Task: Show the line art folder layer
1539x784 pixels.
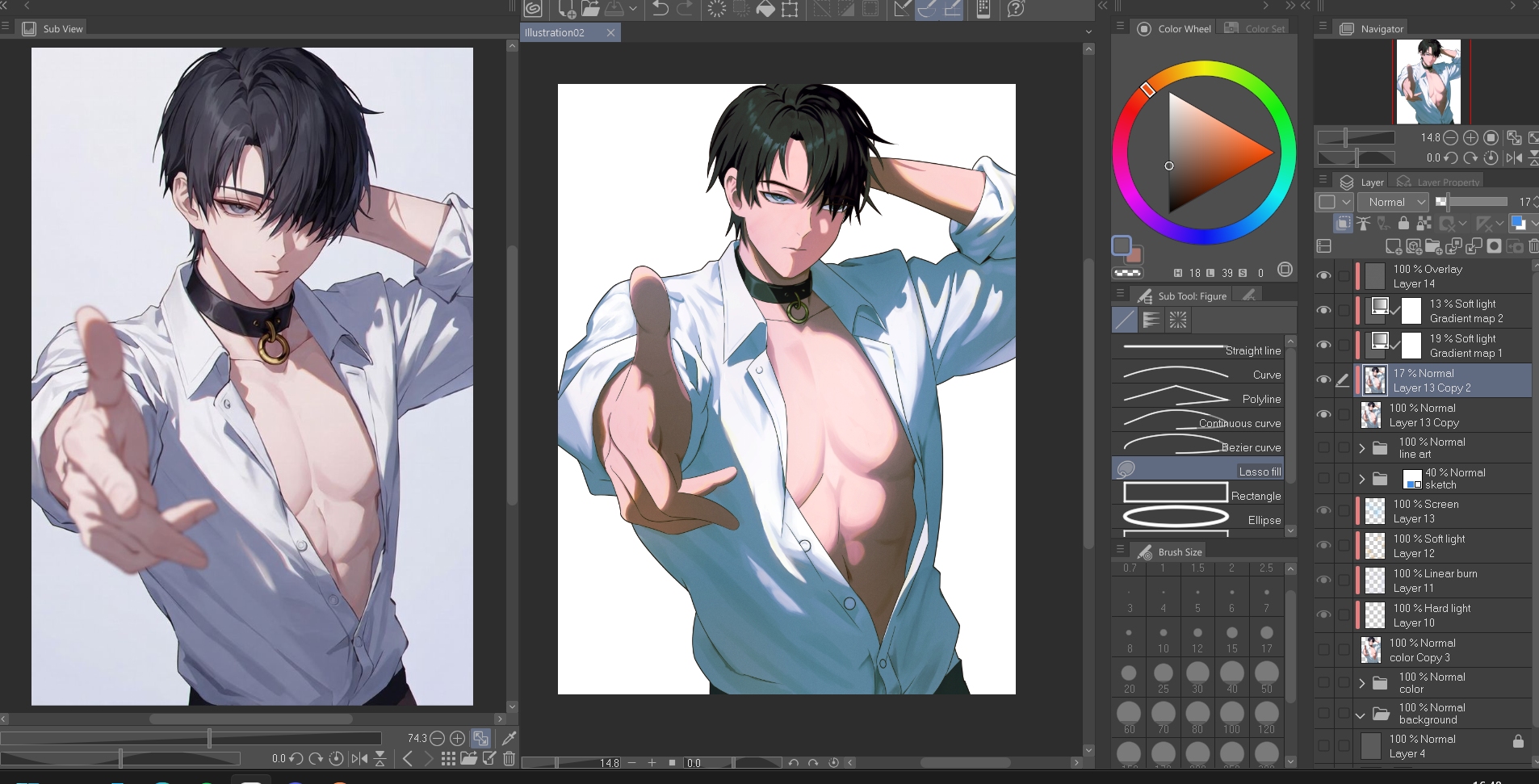Action: (x=1323, y=448)
